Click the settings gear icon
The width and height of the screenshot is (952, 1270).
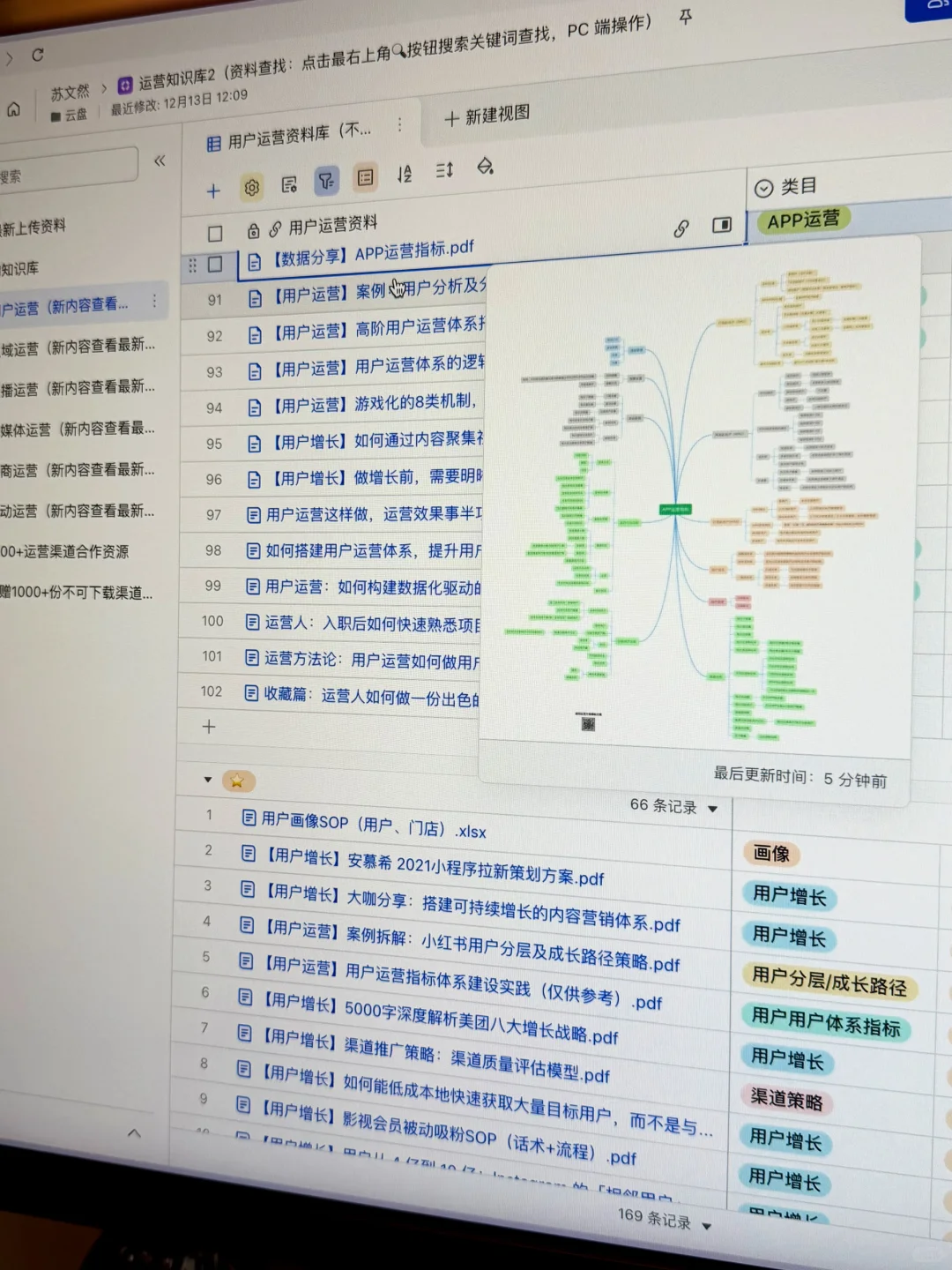[251, 188]
